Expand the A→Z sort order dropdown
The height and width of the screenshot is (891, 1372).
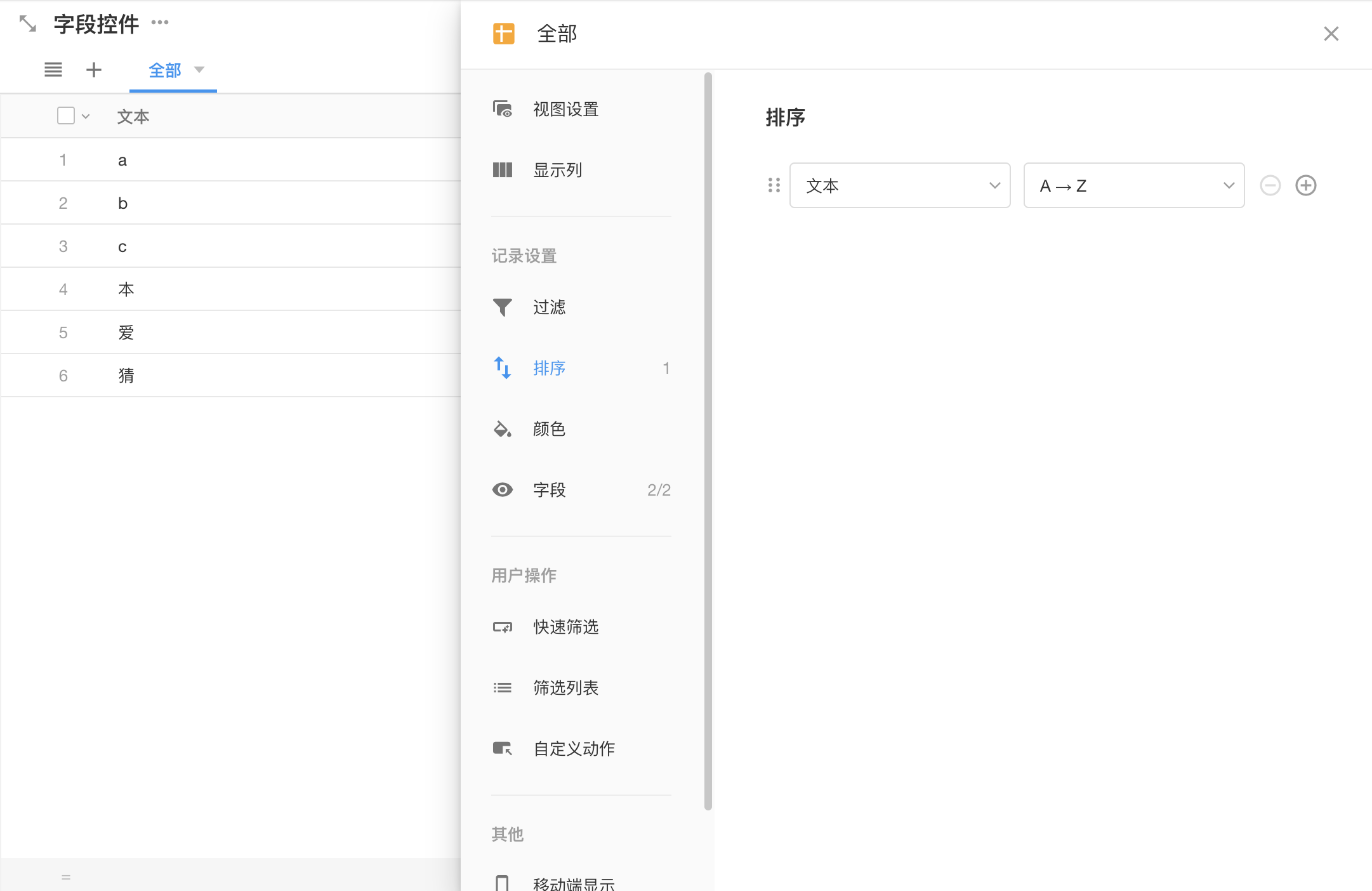1133,185
